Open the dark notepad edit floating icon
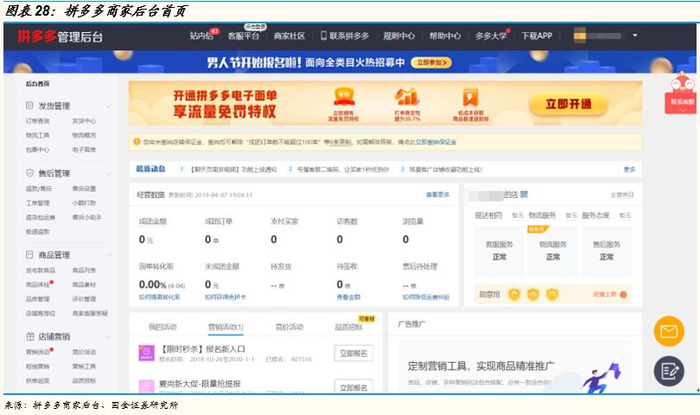This screenshot has height=415, width=700. 668,371
